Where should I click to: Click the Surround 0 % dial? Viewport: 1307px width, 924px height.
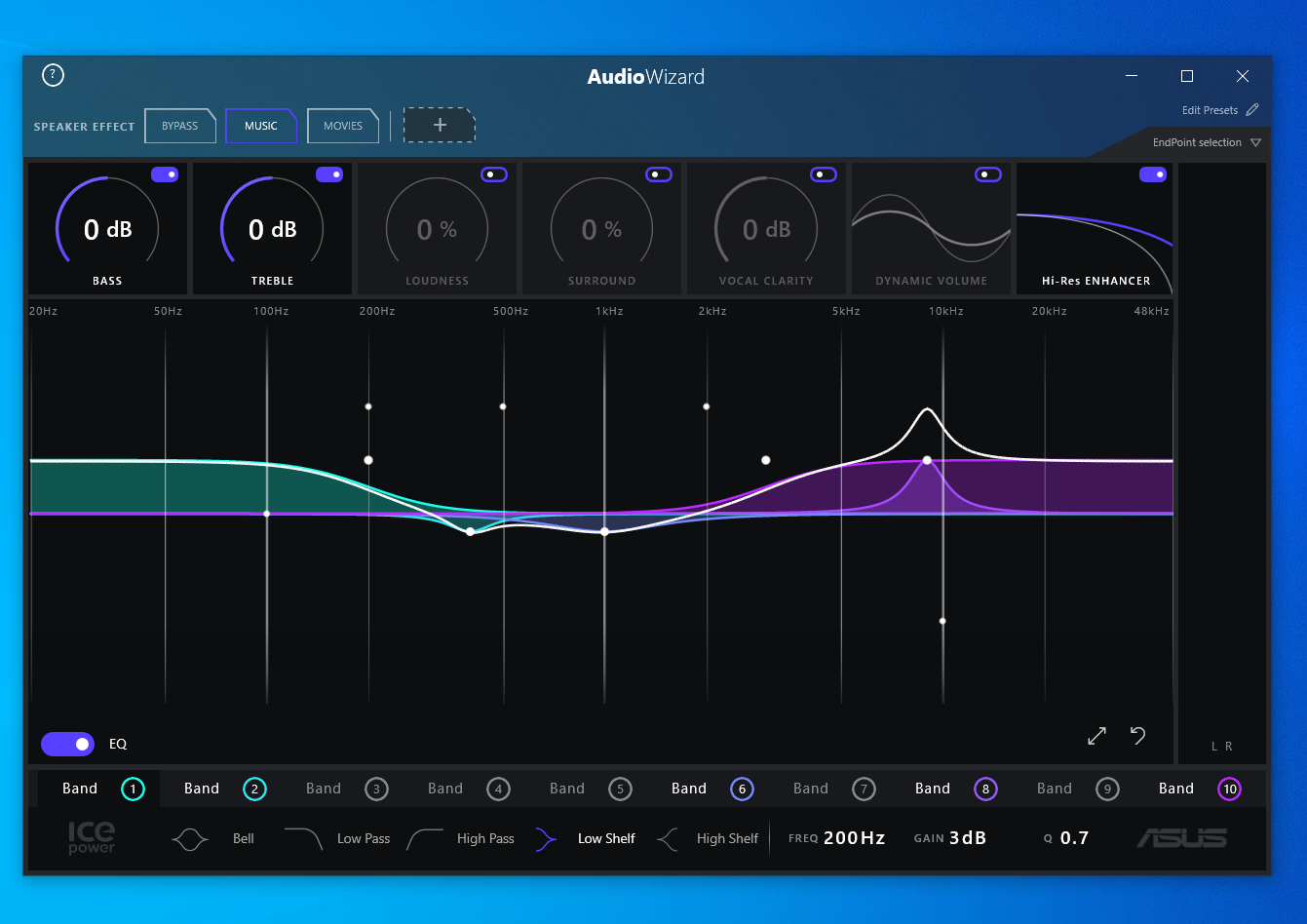601,228
